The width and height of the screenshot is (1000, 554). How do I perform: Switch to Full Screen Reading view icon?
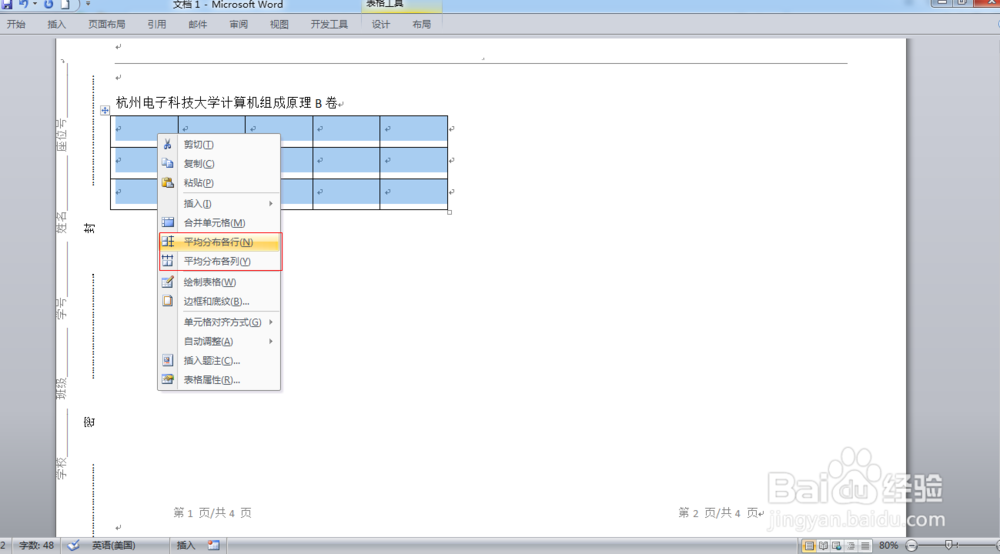[x=823, y=546]
